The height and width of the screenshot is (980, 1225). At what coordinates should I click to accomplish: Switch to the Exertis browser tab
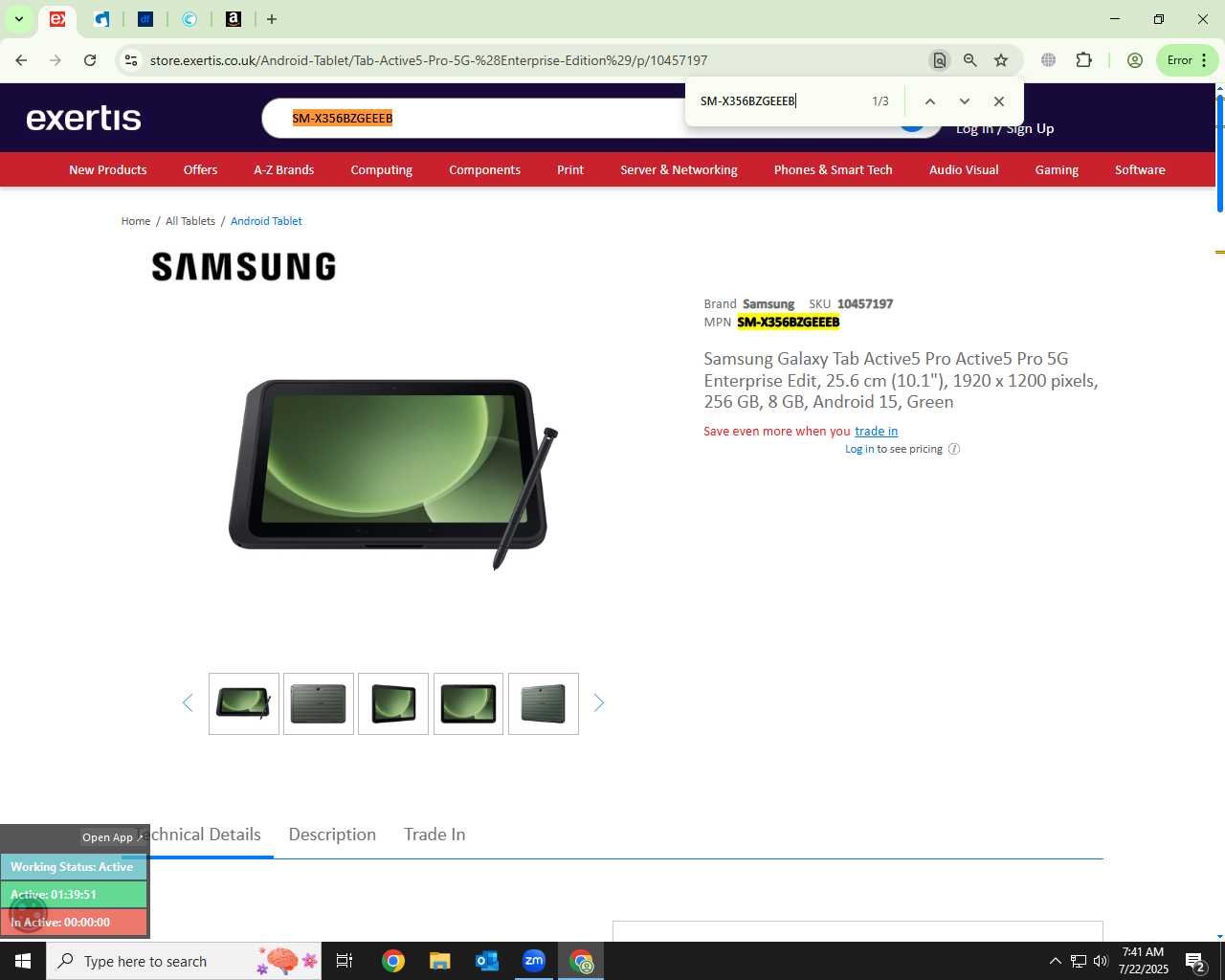click(x=57, y=19)
